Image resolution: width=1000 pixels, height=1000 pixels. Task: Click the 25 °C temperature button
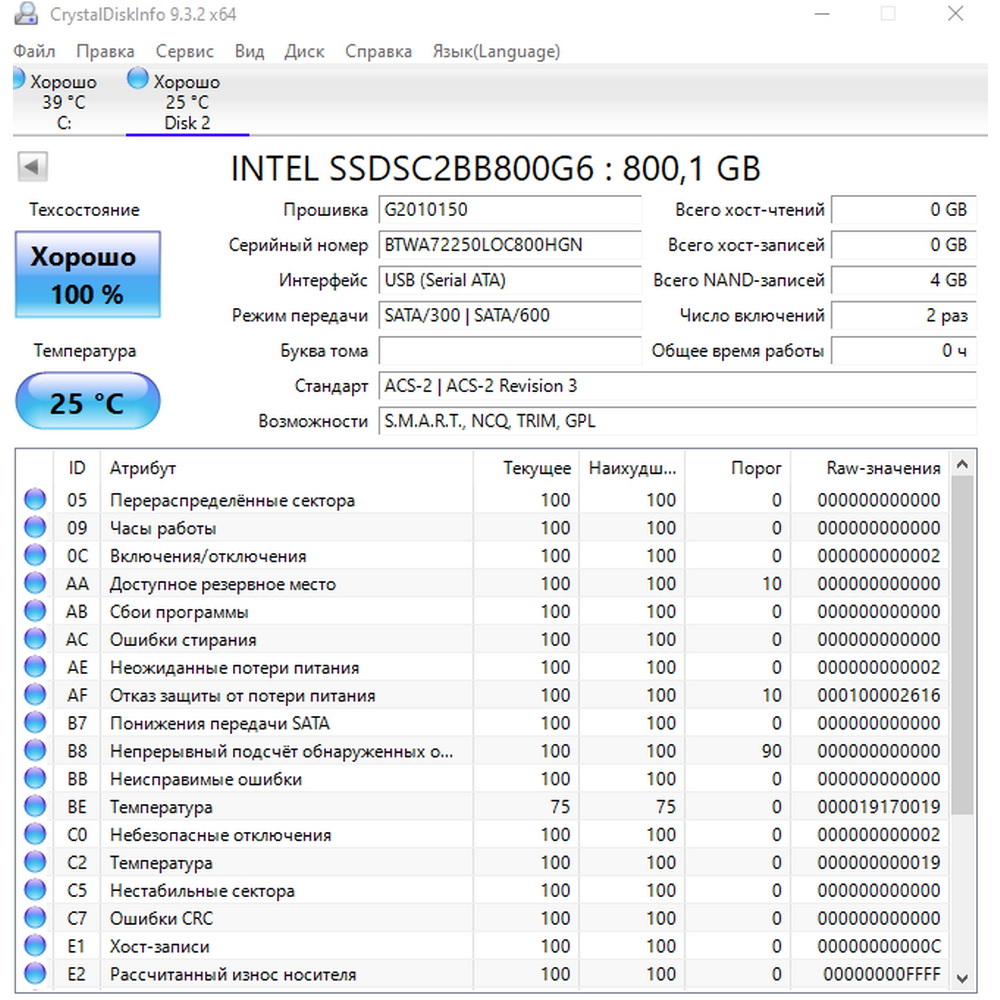pyautogui.click(x=87, y=401)
